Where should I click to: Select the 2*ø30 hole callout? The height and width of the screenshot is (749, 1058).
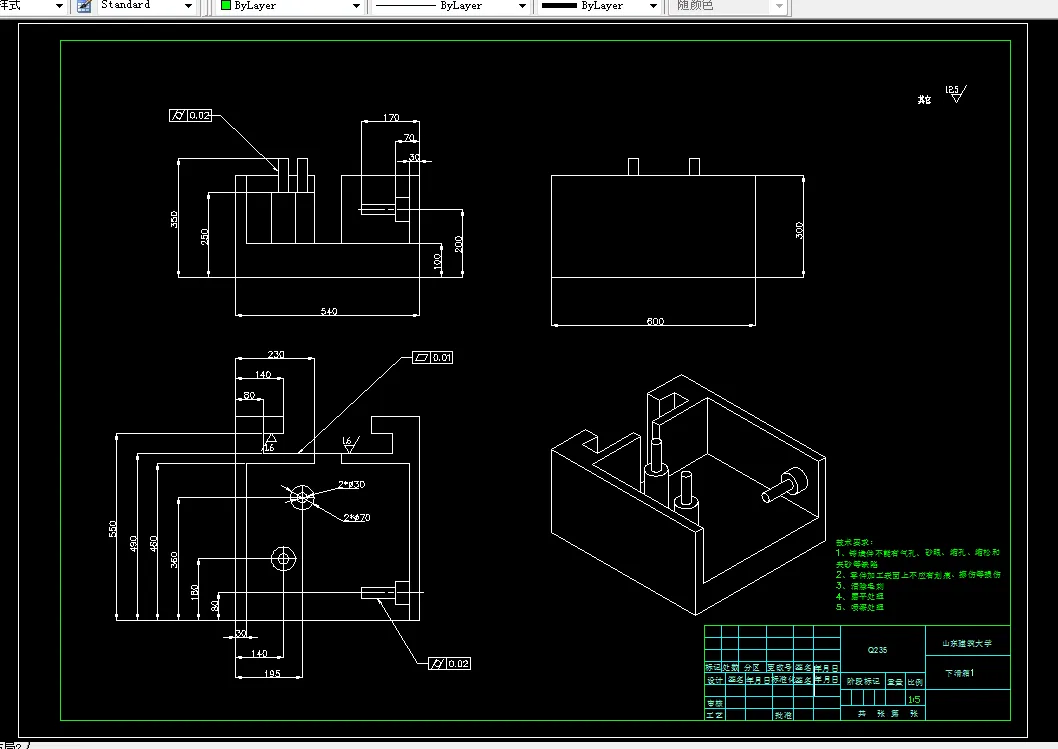[x=352, y=484]
